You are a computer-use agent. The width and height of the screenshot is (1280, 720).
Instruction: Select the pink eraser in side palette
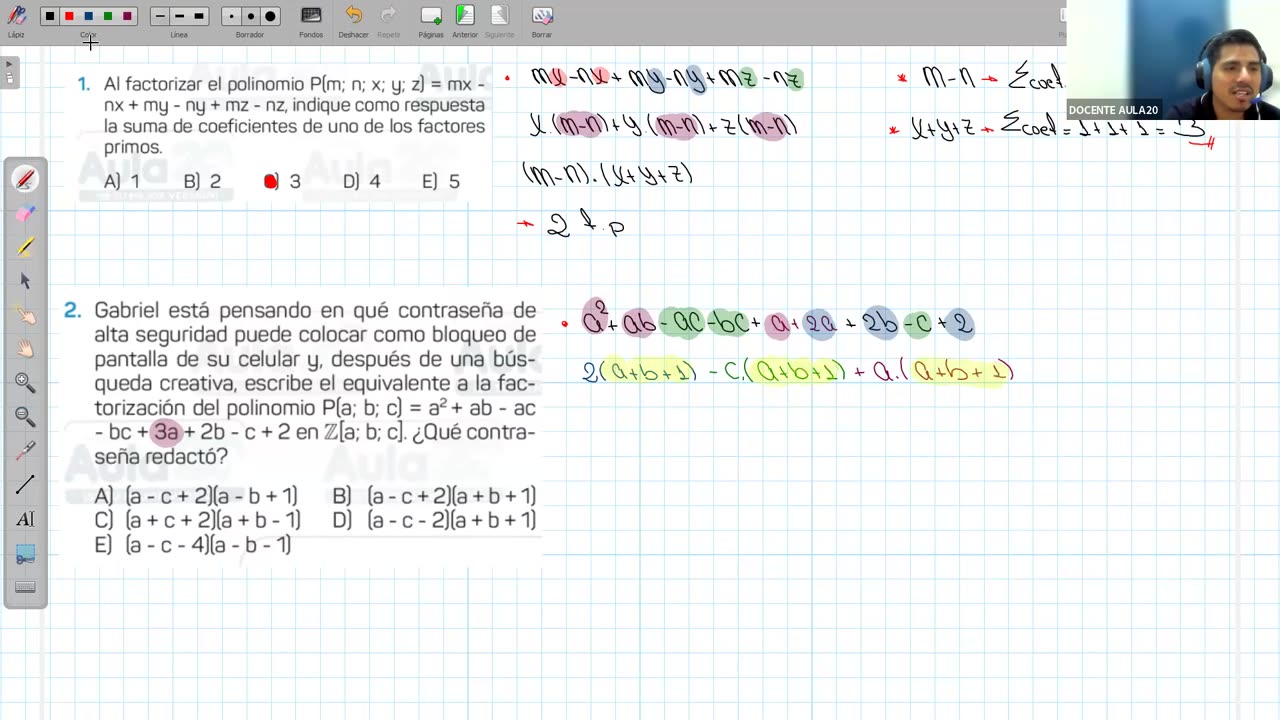pyautogui.click(x=25, y=213)
